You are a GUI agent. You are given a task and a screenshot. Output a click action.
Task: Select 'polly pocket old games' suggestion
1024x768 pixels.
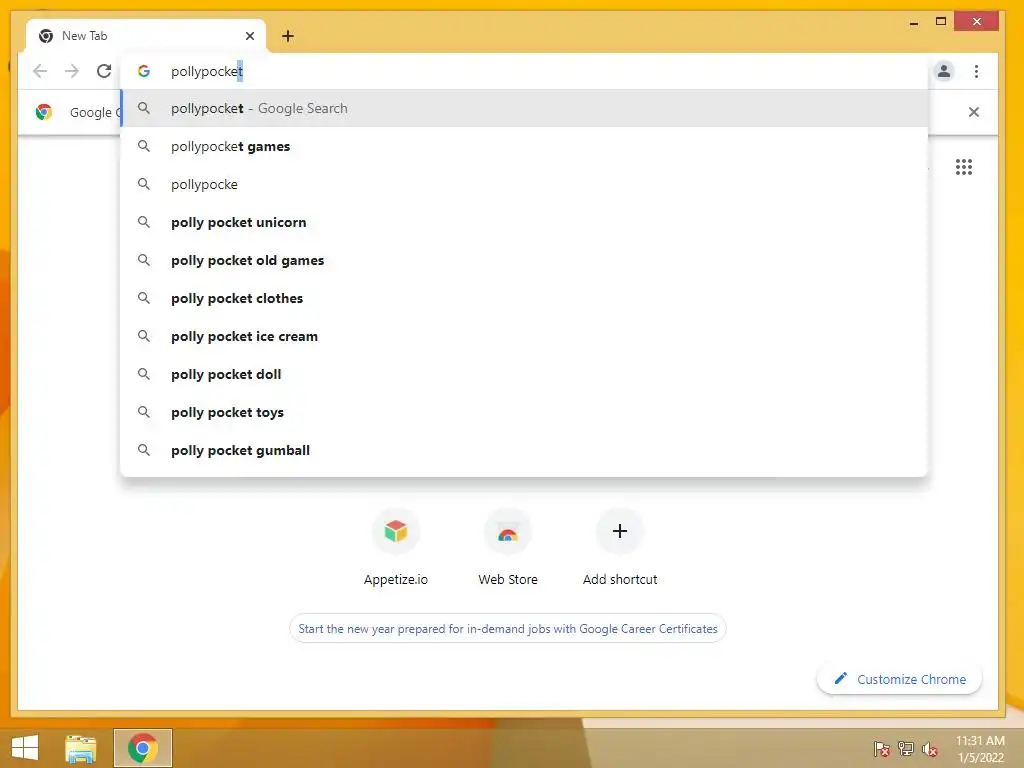524,260
